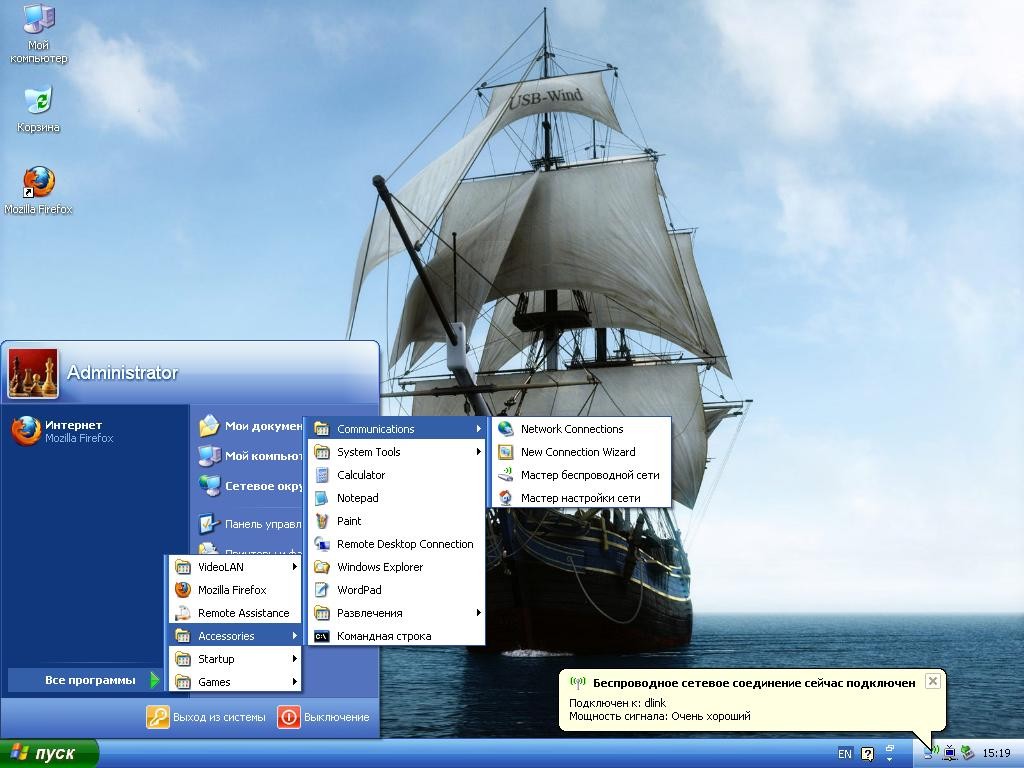Viewport: 1024px width, 768px height.
Task: Click the language bar help question icon
Action: [x=867, y=754]
